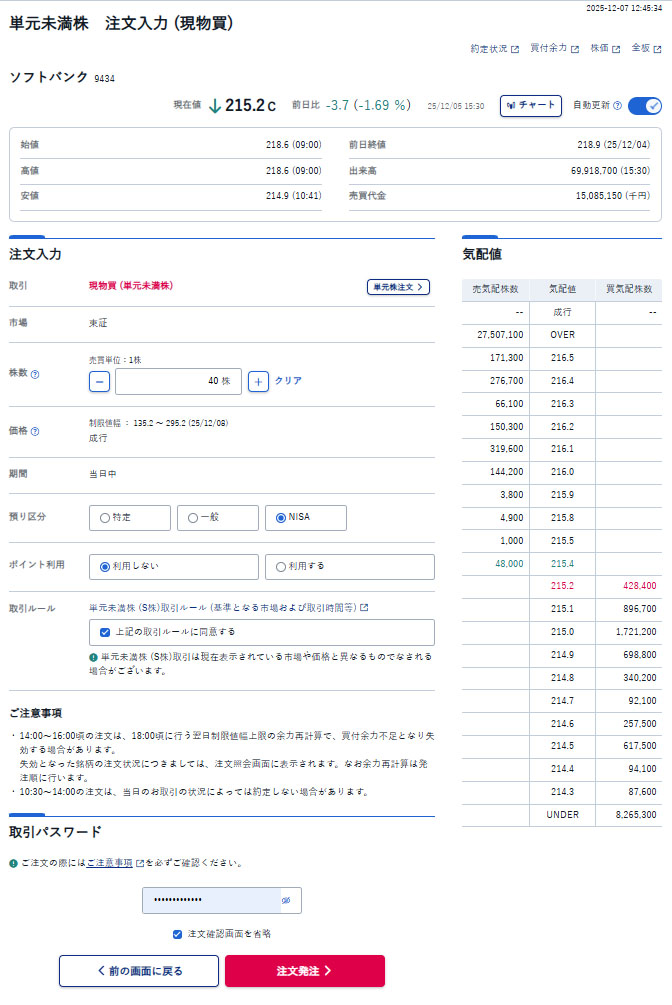Toggle 注文確認画面を省略 checkbox
The height and width of the screenshot is (1005, 672).
(177, 934)
